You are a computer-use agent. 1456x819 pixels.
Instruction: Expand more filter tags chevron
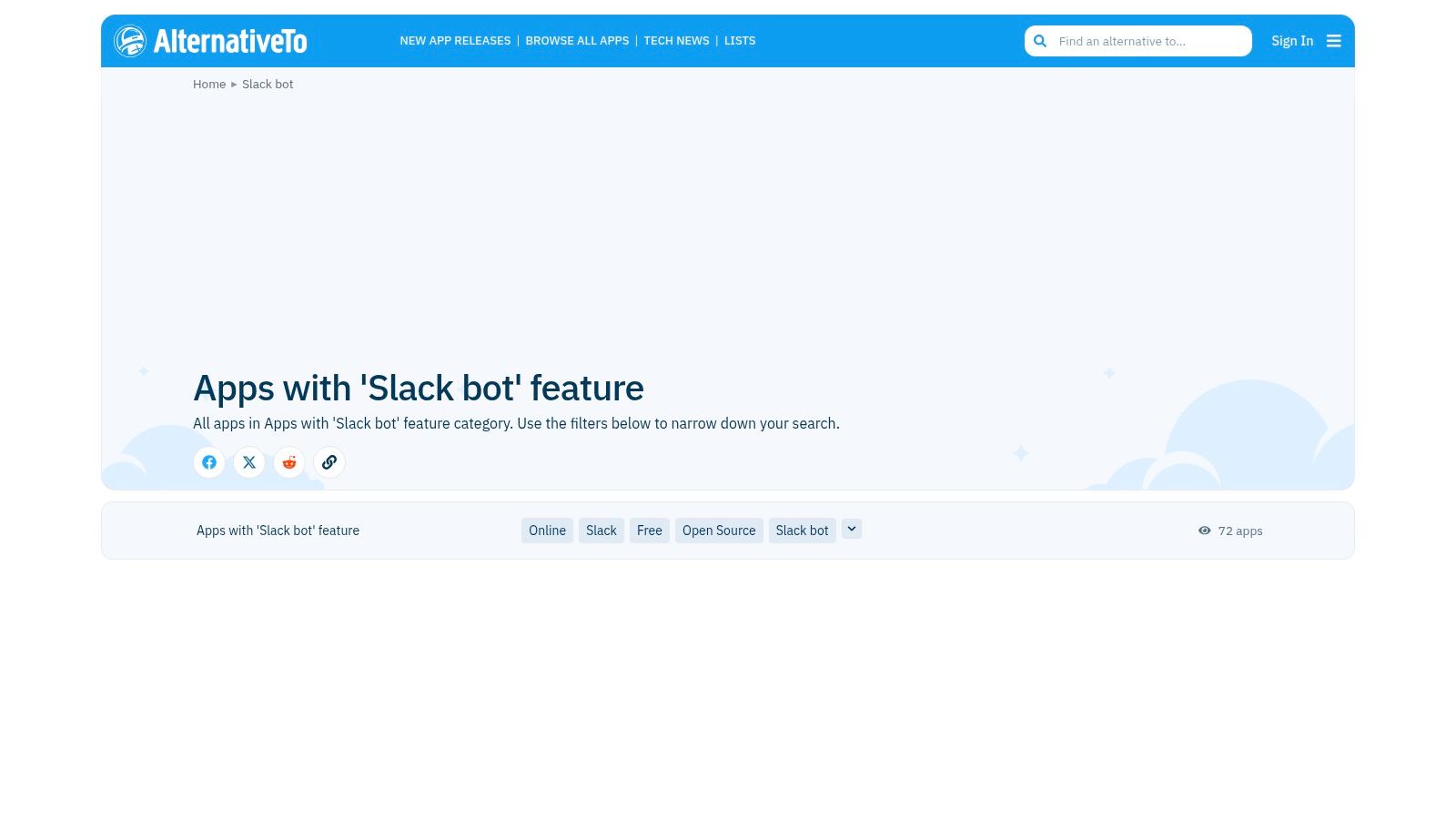(852, 529)
